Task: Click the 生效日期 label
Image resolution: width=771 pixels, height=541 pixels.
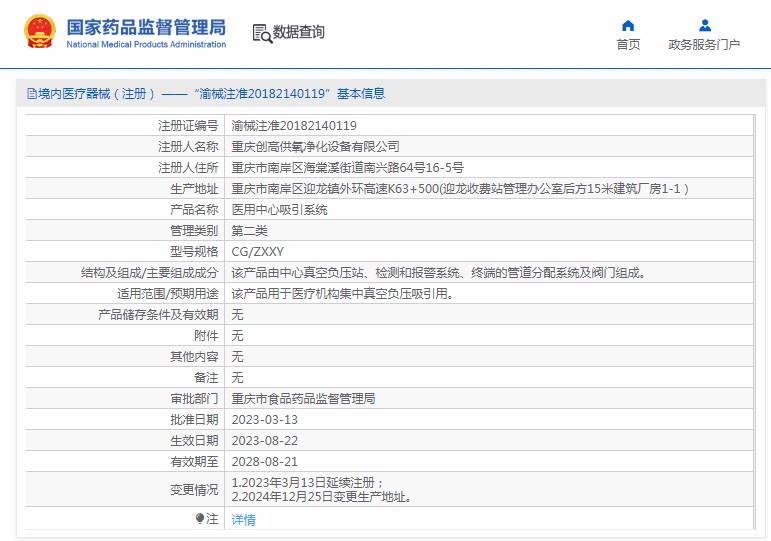Action: coord(194,441)
